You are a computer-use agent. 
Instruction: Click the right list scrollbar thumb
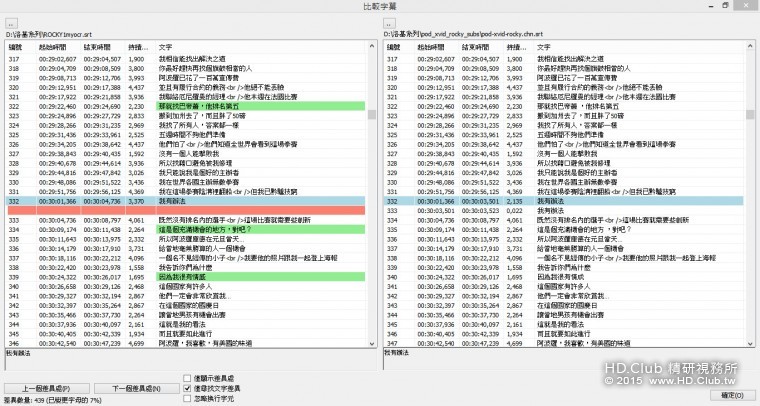pyautogui.click(x=750, y=114)
